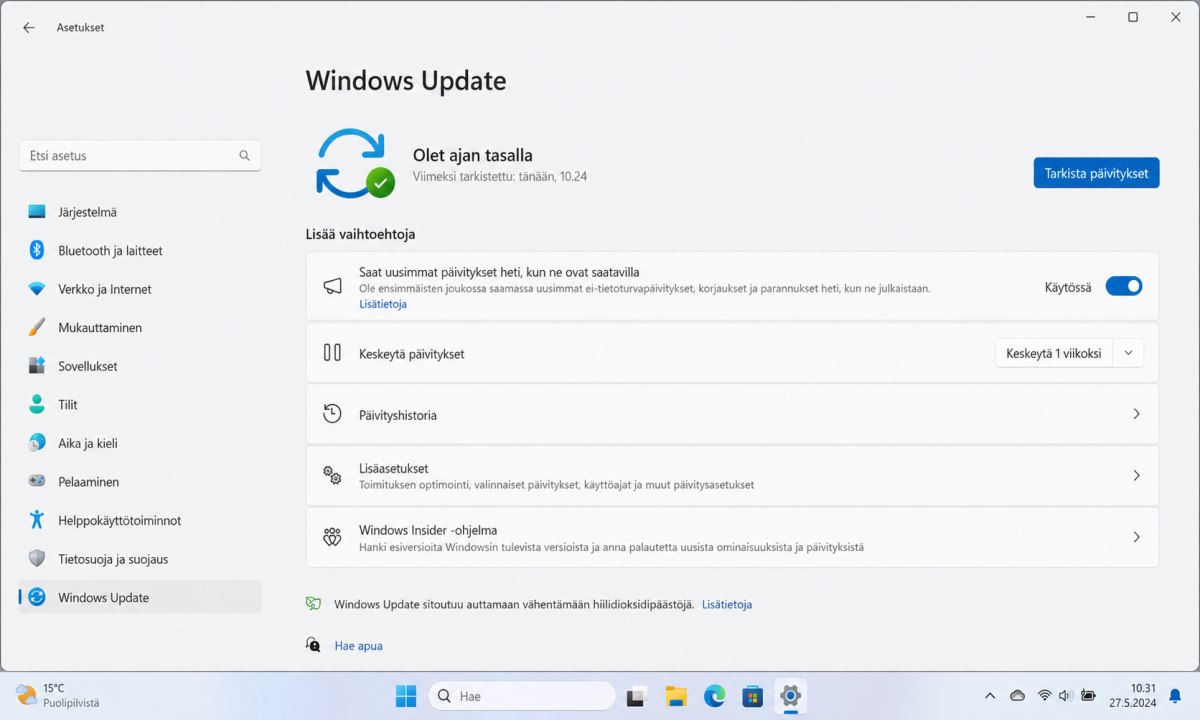Click the Järjestelmä monitor icon
The height and width of the screenshot is (720, 1200).
pyautogui.click(x=37, y=212)
